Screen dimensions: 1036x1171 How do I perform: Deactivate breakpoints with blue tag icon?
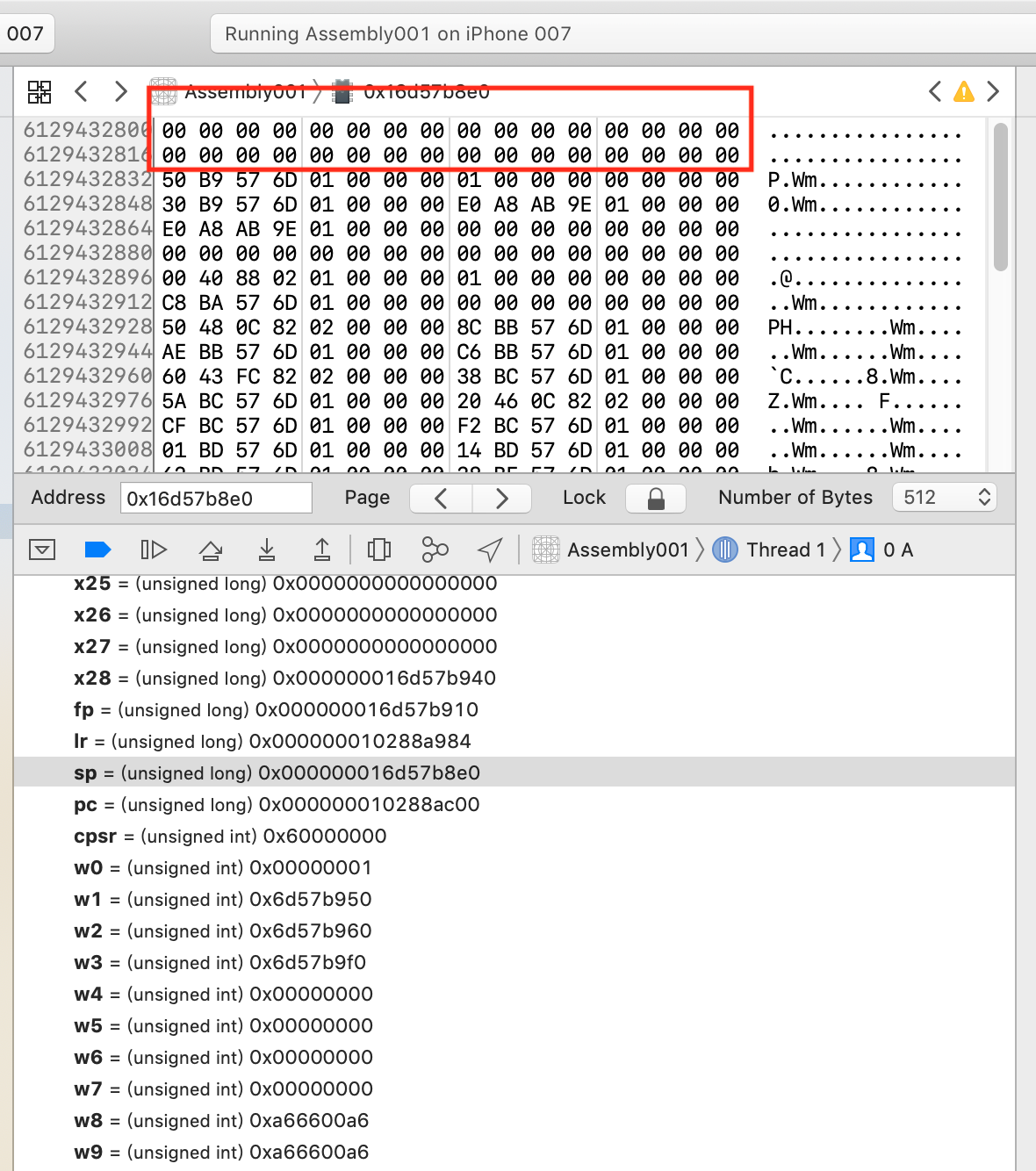pos(97,550)
